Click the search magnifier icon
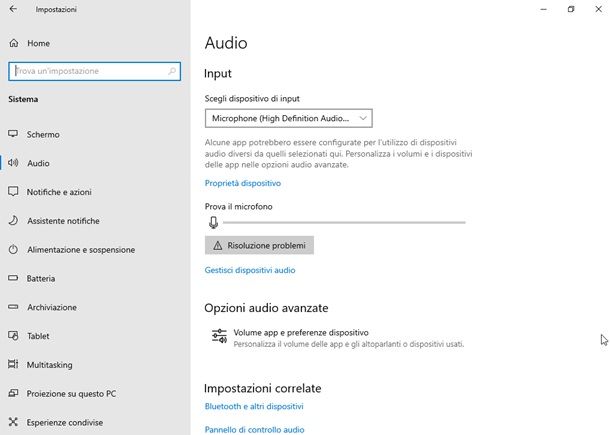This screenshot has width=610, height=435. (x=172, y=71)
